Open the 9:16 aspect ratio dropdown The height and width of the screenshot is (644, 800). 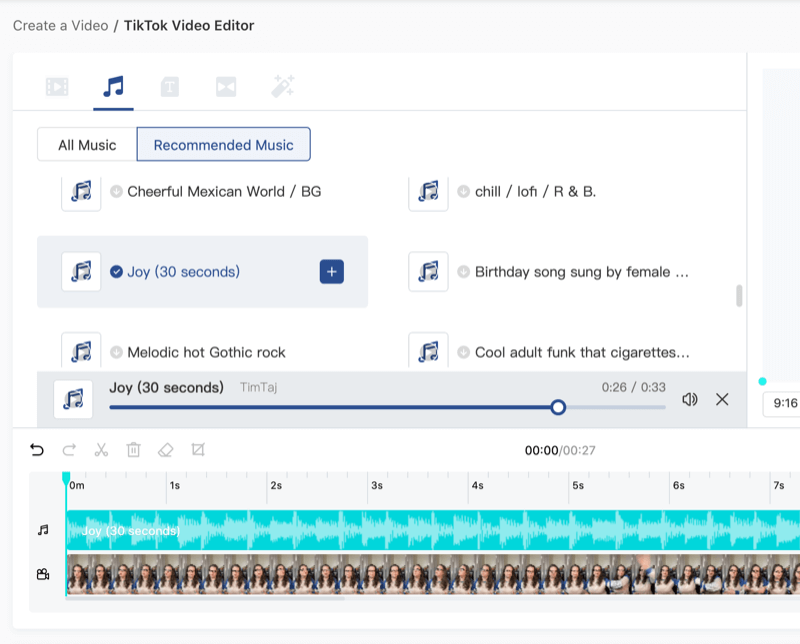coord(783,404)
